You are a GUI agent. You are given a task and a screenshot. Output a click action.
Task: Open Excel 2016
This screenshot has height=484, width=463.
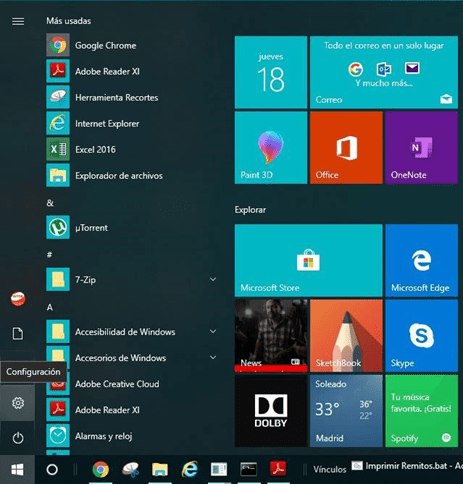[132, 149]
